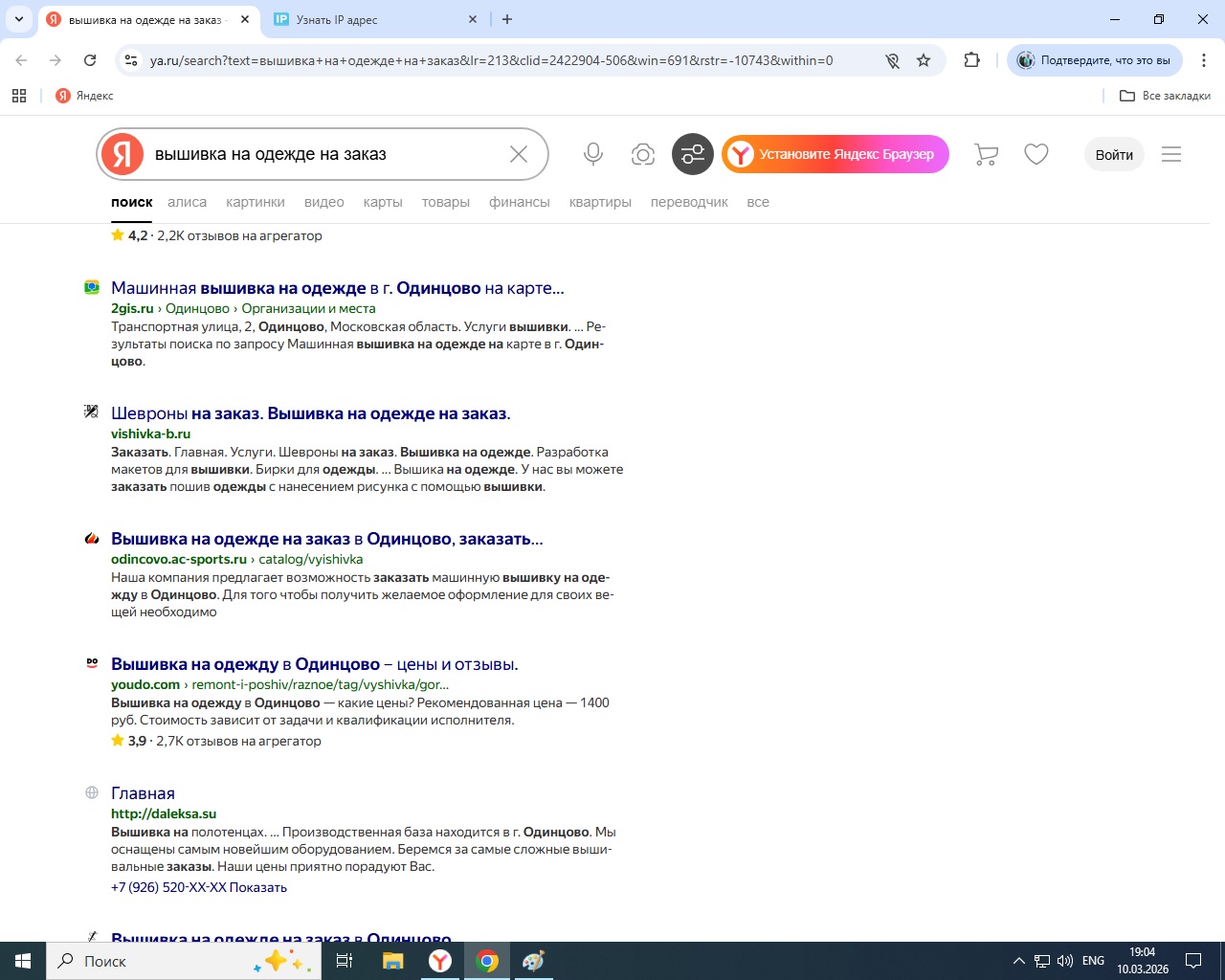Open Шевроны на заказ result link
This screenshot has height=980, width=1225.
311,413
